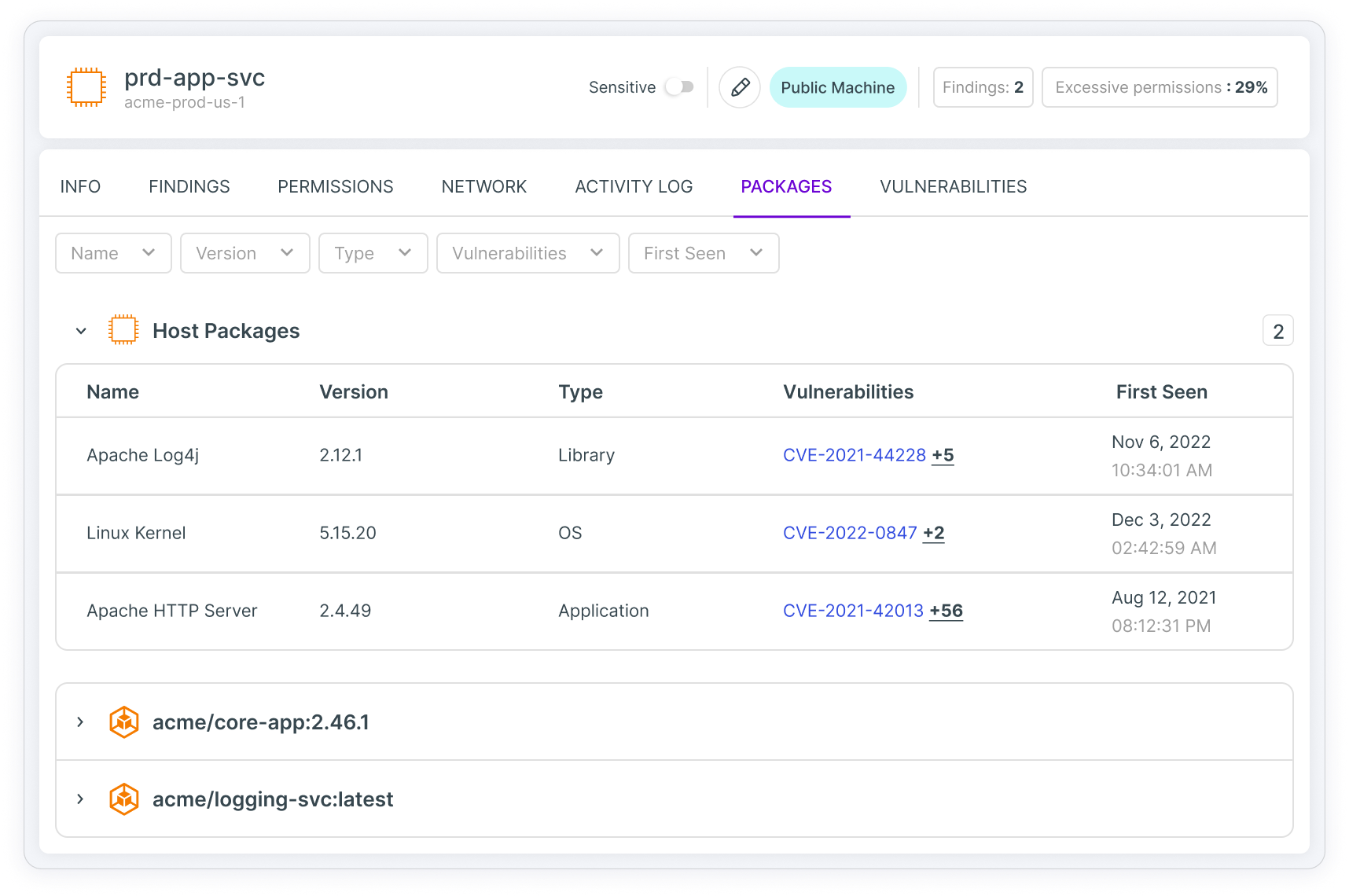Click the Public Machine badge
Screen dimensions: 1349x896
click(838, 87)
